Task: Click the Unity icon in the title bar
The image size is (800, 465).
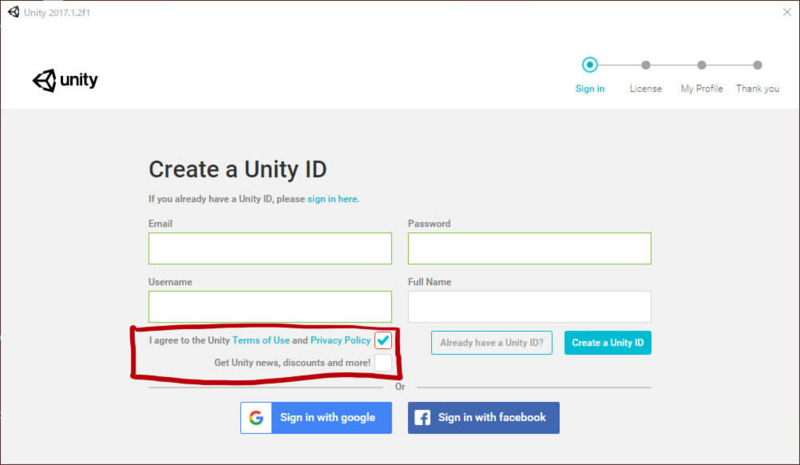Action: tap(14, 12)
